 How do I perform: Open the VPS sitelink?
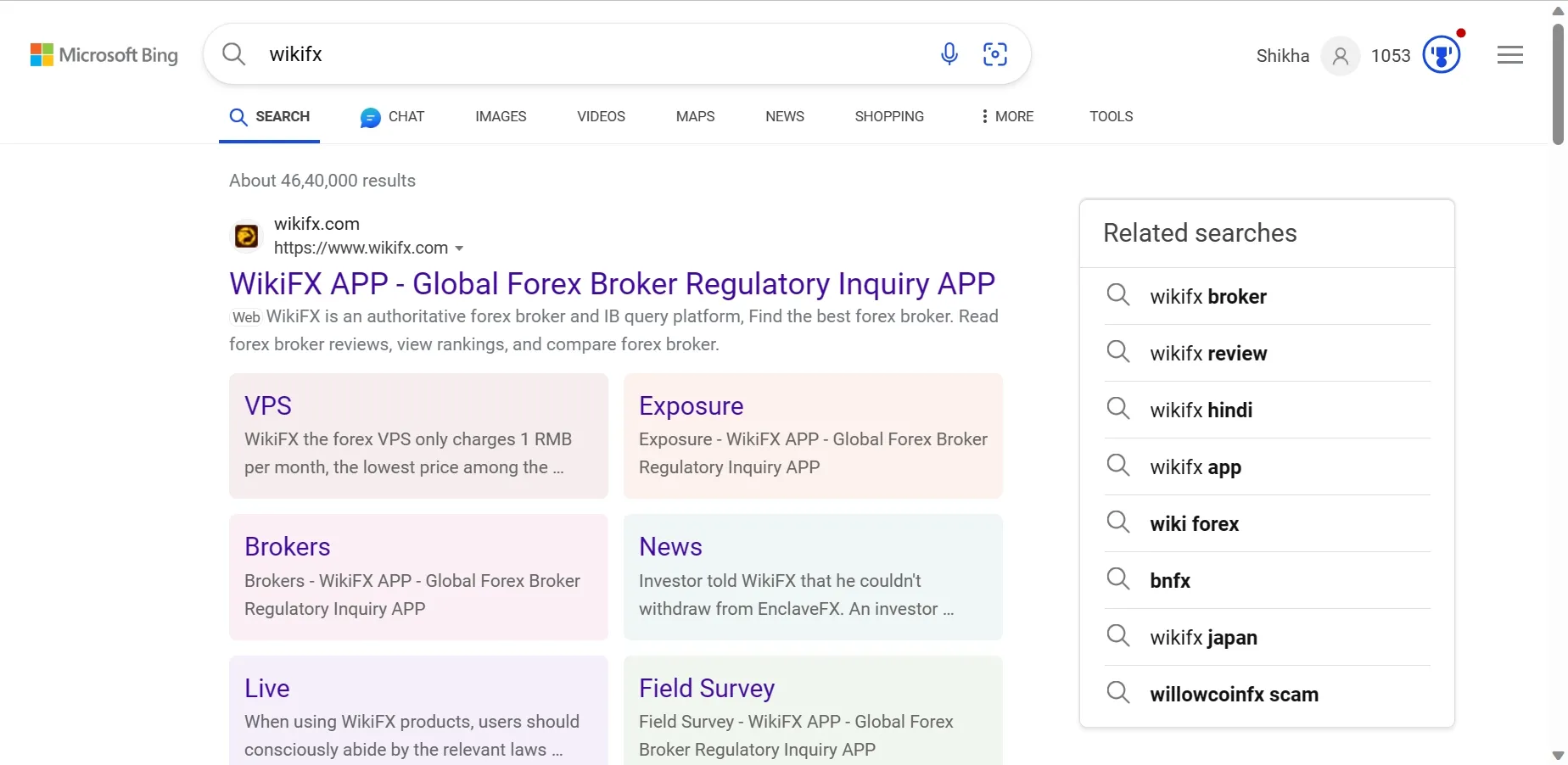(268, 405)
